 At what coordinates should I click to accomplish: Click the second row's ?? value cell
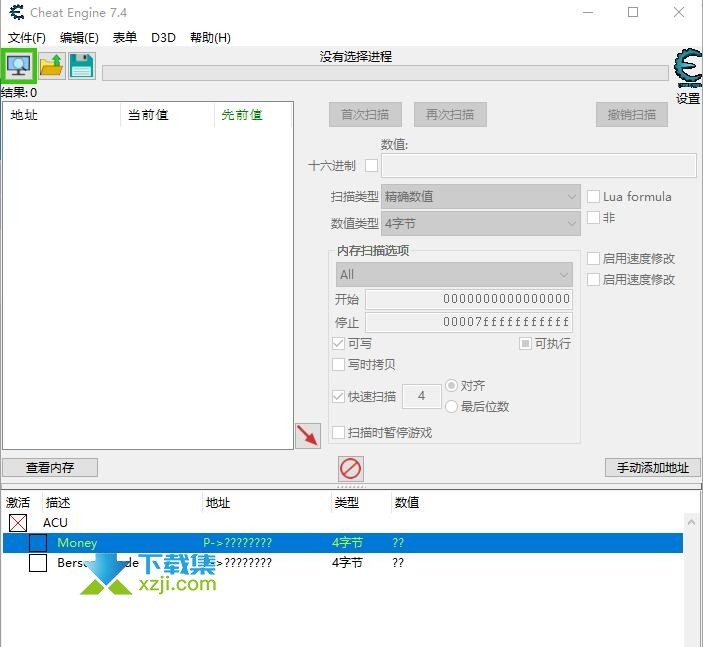coord(398,563)
